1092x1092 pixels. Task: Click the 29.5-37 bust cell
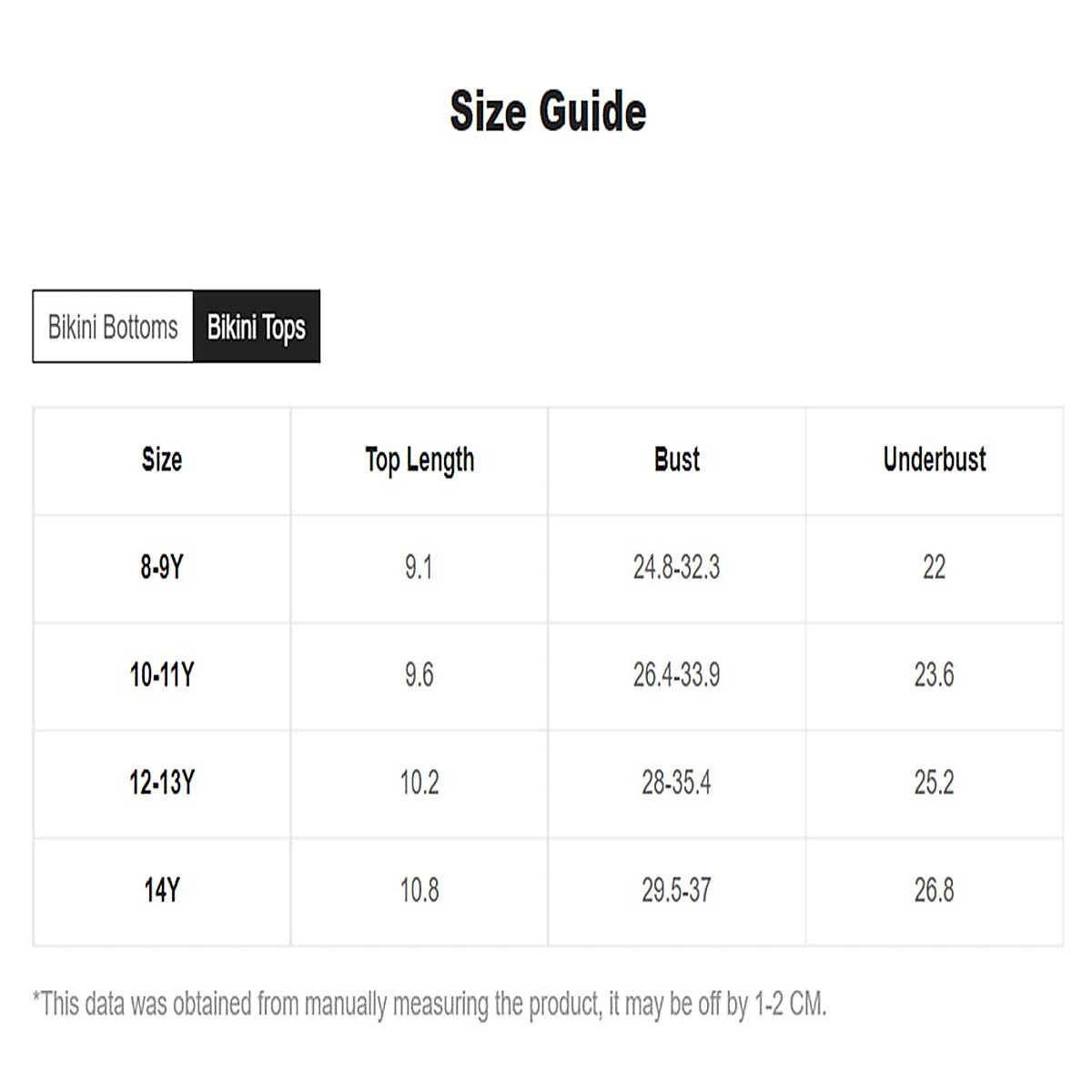point(676,890)
